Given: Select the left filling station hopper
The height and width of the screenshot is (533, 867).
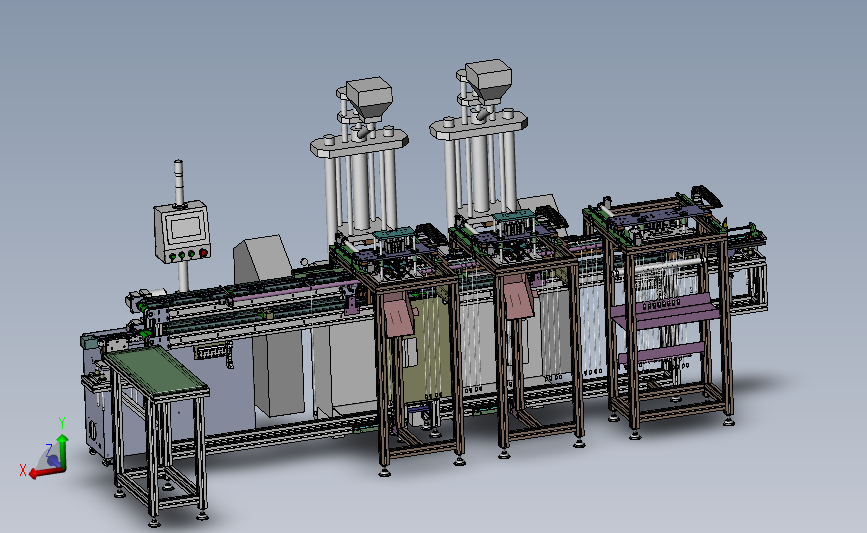Looking at the screenshot, I should (369, 100).
